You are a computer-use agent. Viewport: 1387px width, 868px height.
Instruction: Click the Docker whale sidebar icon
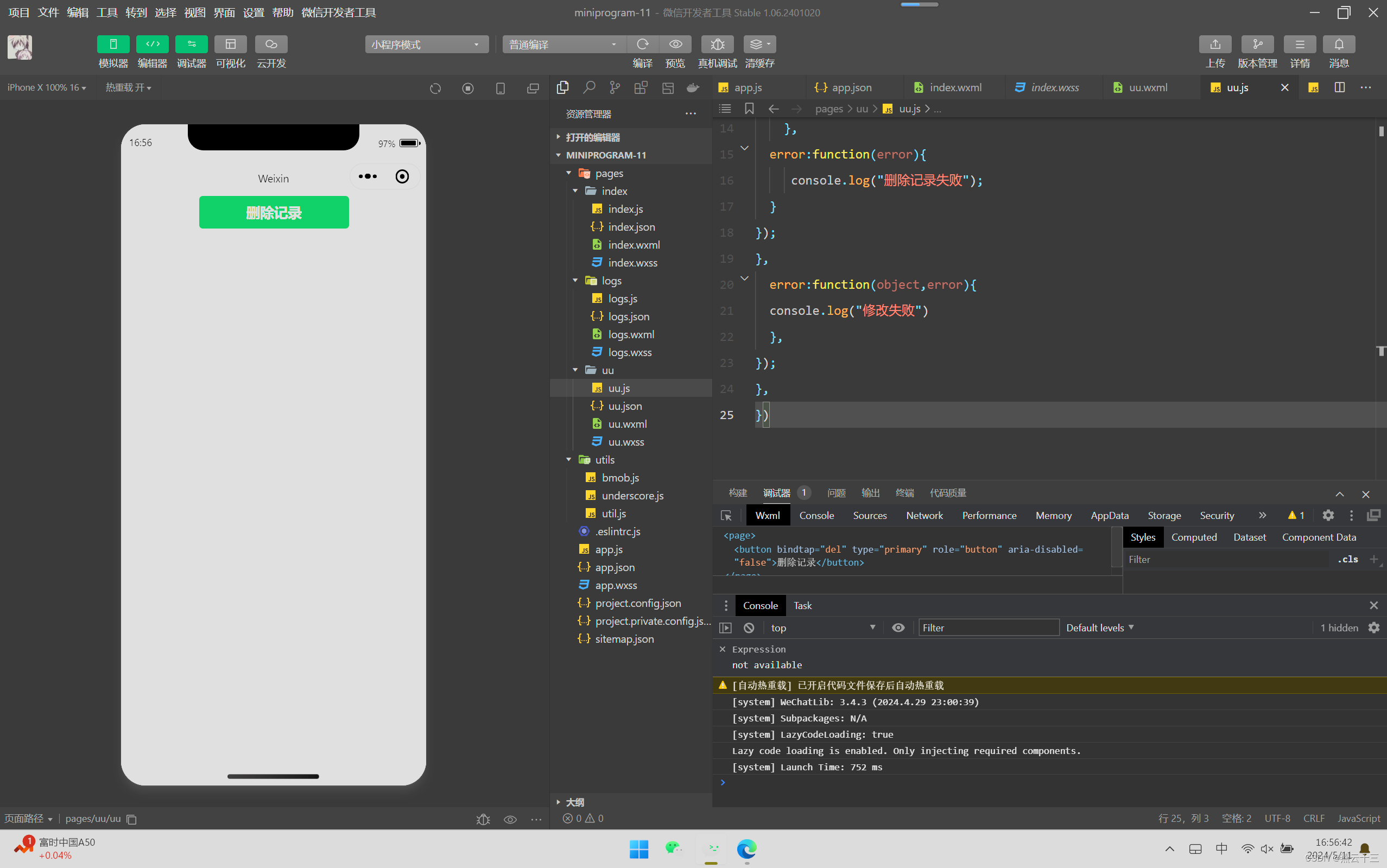tap(693, 87)
